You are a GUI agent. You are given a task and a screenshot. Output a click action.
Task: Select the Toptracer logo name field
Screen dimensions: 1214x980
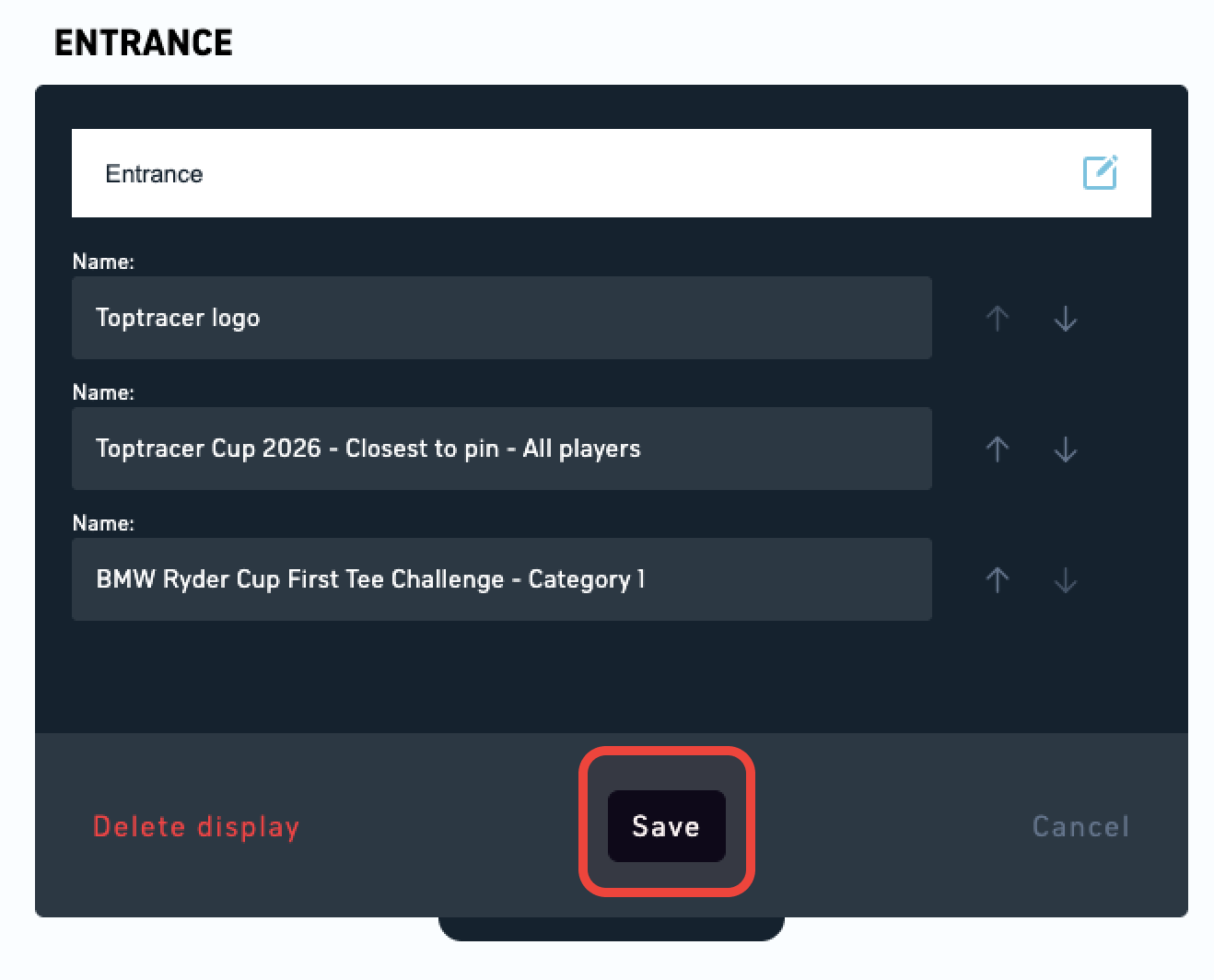(502, 318)
